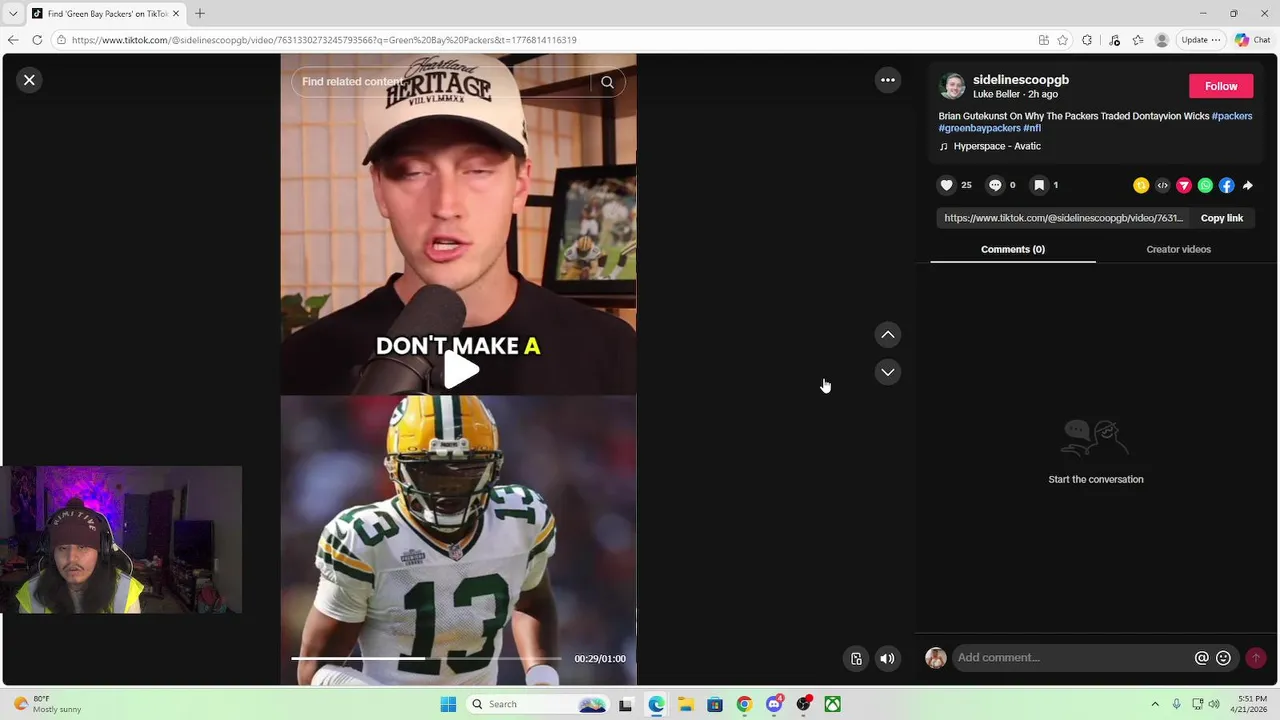Click the Follow button

(1221, 86)
